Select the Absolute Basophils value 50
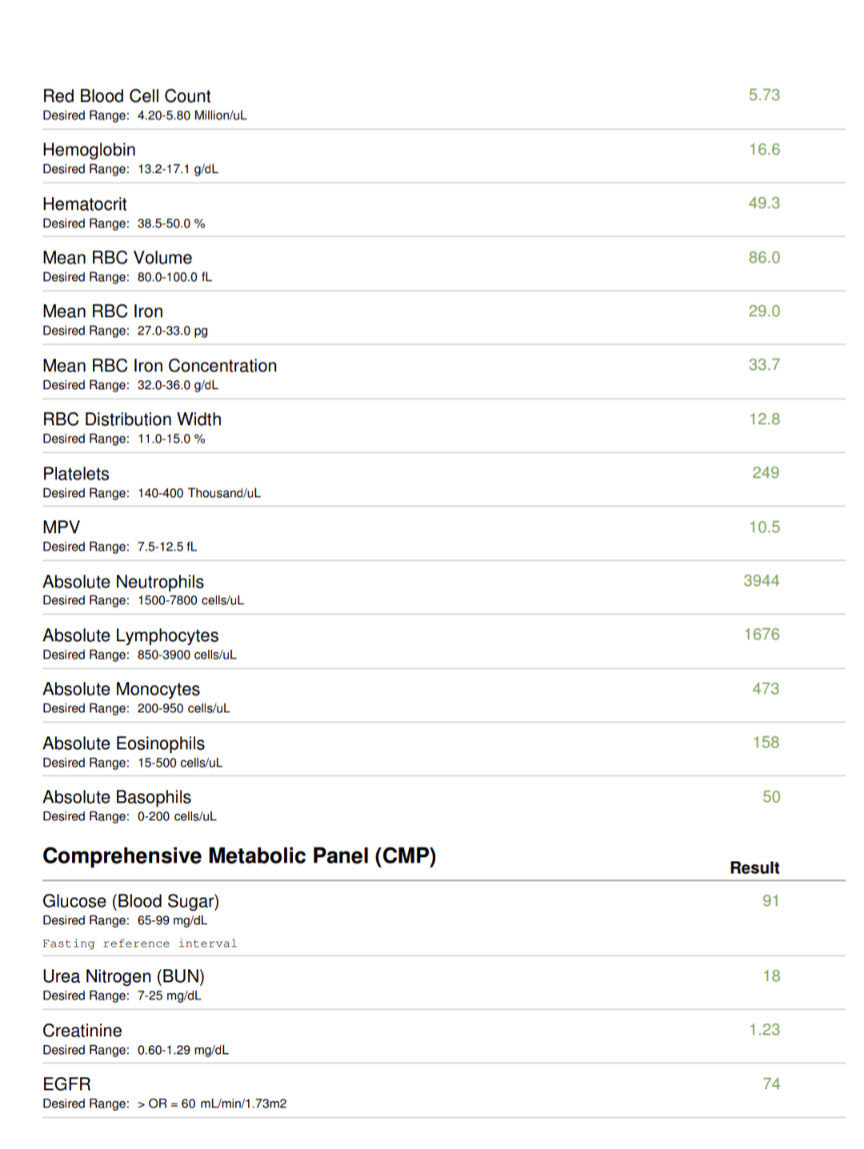Image resolution: width=864 pixels, height=1149 pixels. point(771,797)
